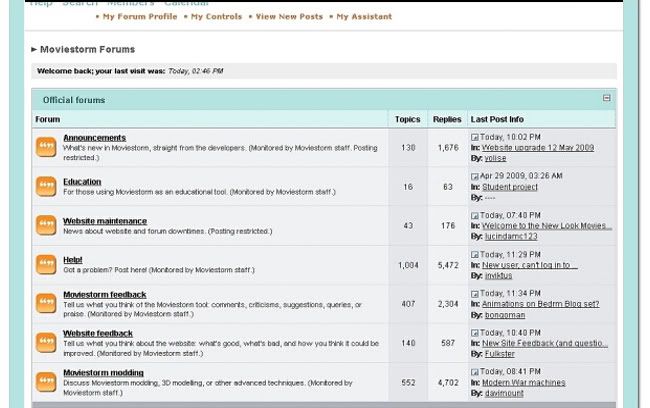Image resolution: width=650 pixels, height=408 pixels.
Task: Click the Last Post Info column header
Action: tap(497, 119)
